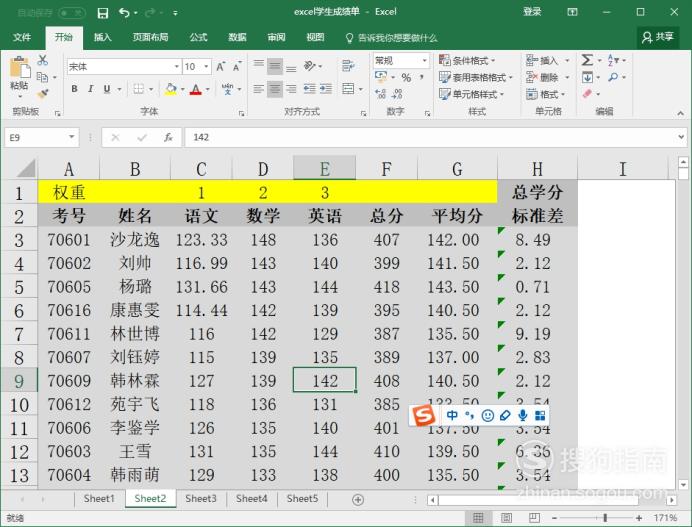Switch to the Insert ribbon tab

(102, 38)
